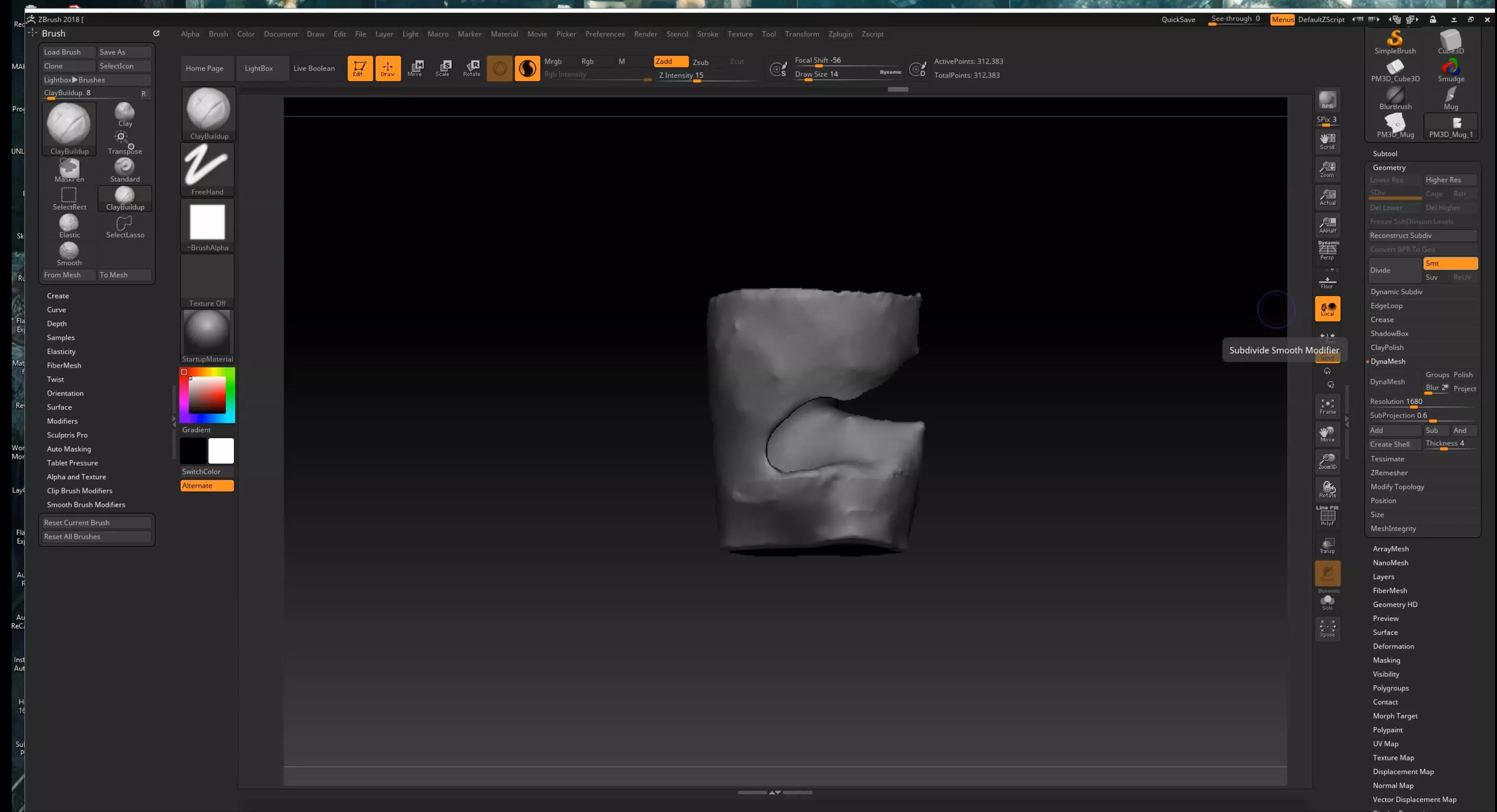
Task: Click the BPR render icon
Action: coord(1327,100)
